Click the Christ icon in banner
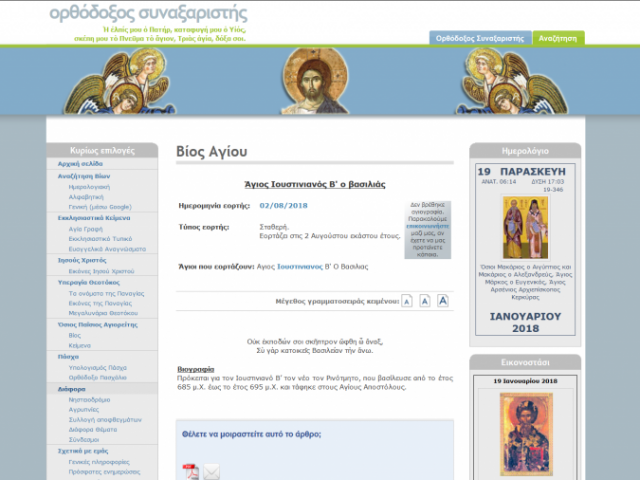This screenshot has height=480, width=640. pyautogui.click(x=315, y=81)
